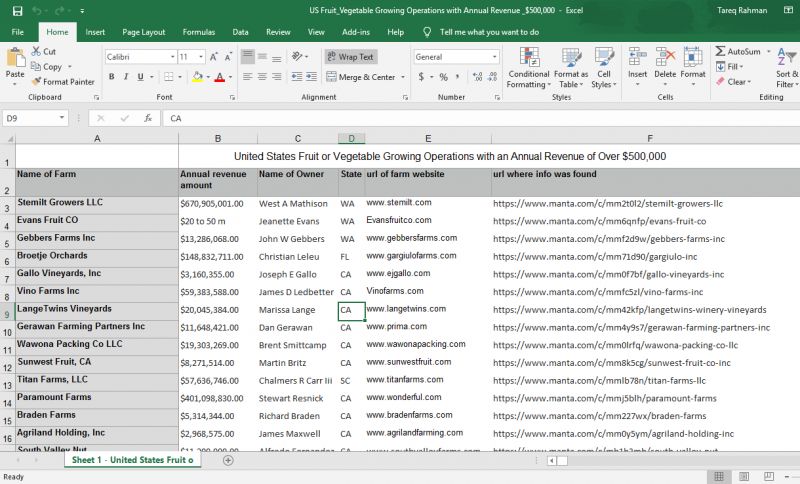The width and height of the screenshot is (800, 484).
Task: Click the Orientation text-angle icon
Action: point(297,57)
